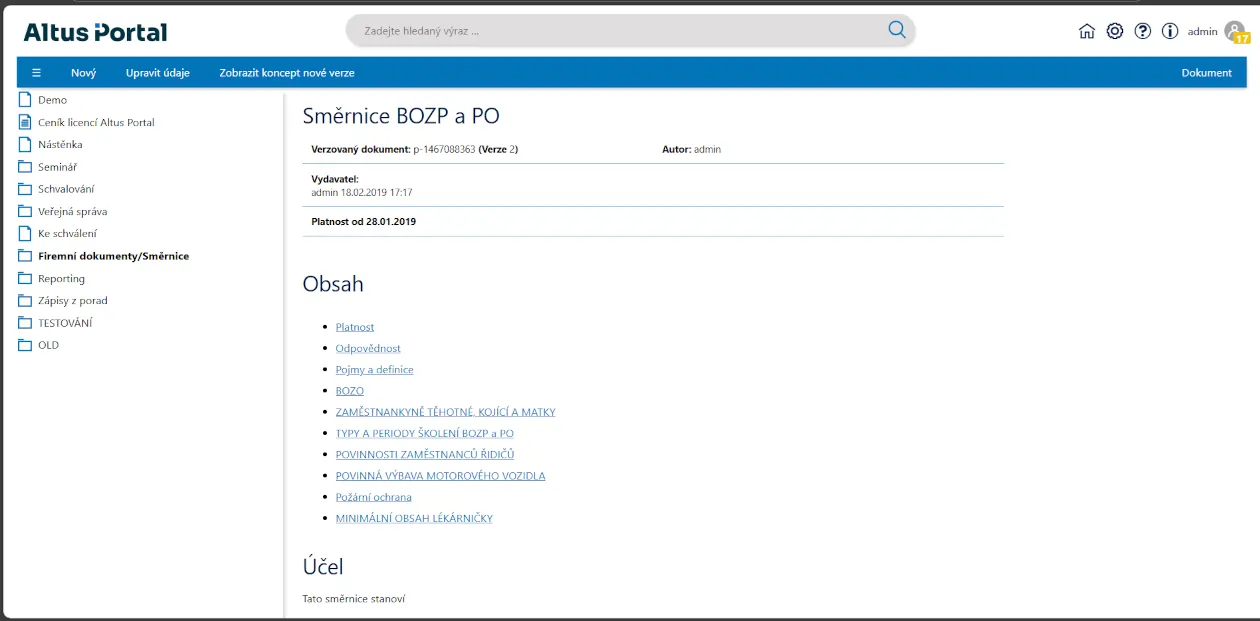Open admin user avatar menu
The width and height of the screenshot is (1260, 621).
pyautogui.click(x=1235, y=32)
